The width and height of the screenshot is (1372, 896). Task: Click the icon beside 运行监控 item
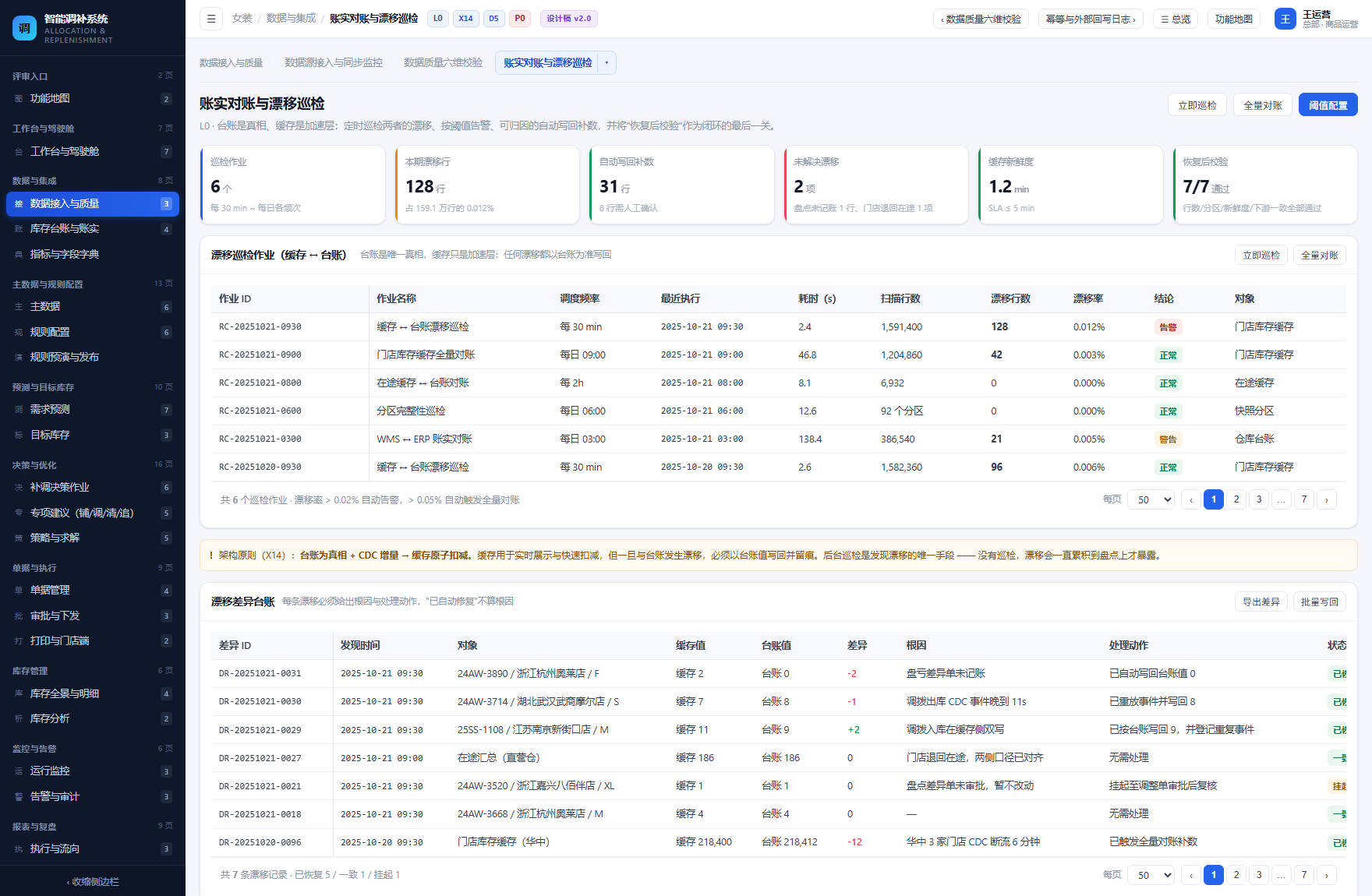point(19,771)
